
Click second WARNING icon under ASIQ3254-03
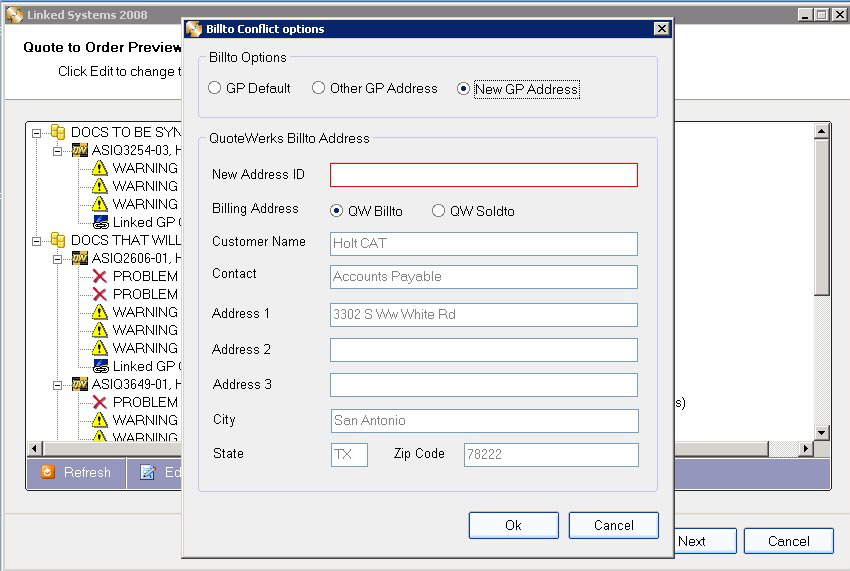tap(100, 186)
